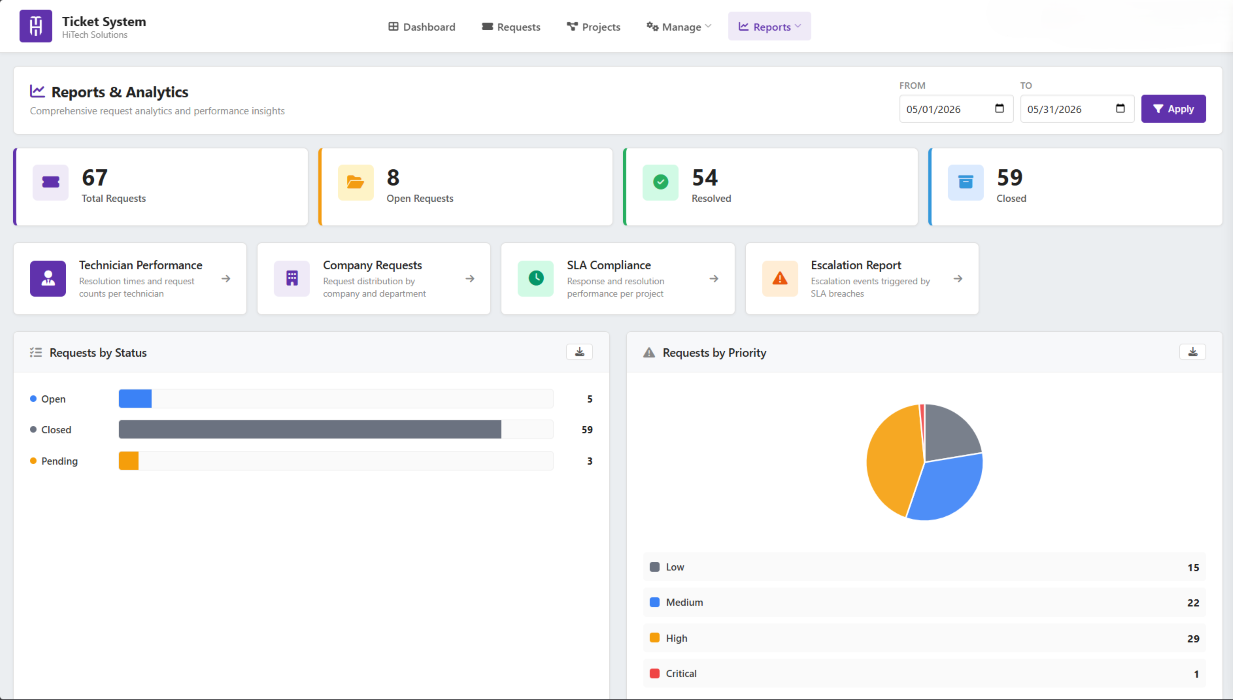This screenshot has width=1233, height=700.
Task: Click the Open Requests folder icon
Action: click(x=356, y=183)
